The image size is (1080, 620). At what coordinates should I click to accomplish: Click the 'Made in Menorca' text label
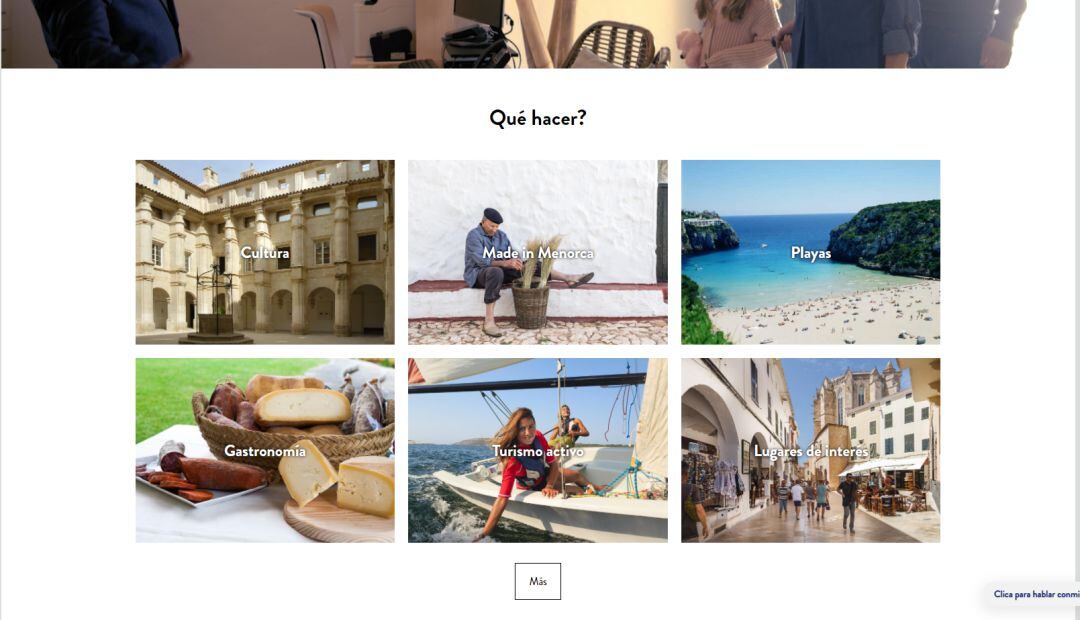(538, 253)
